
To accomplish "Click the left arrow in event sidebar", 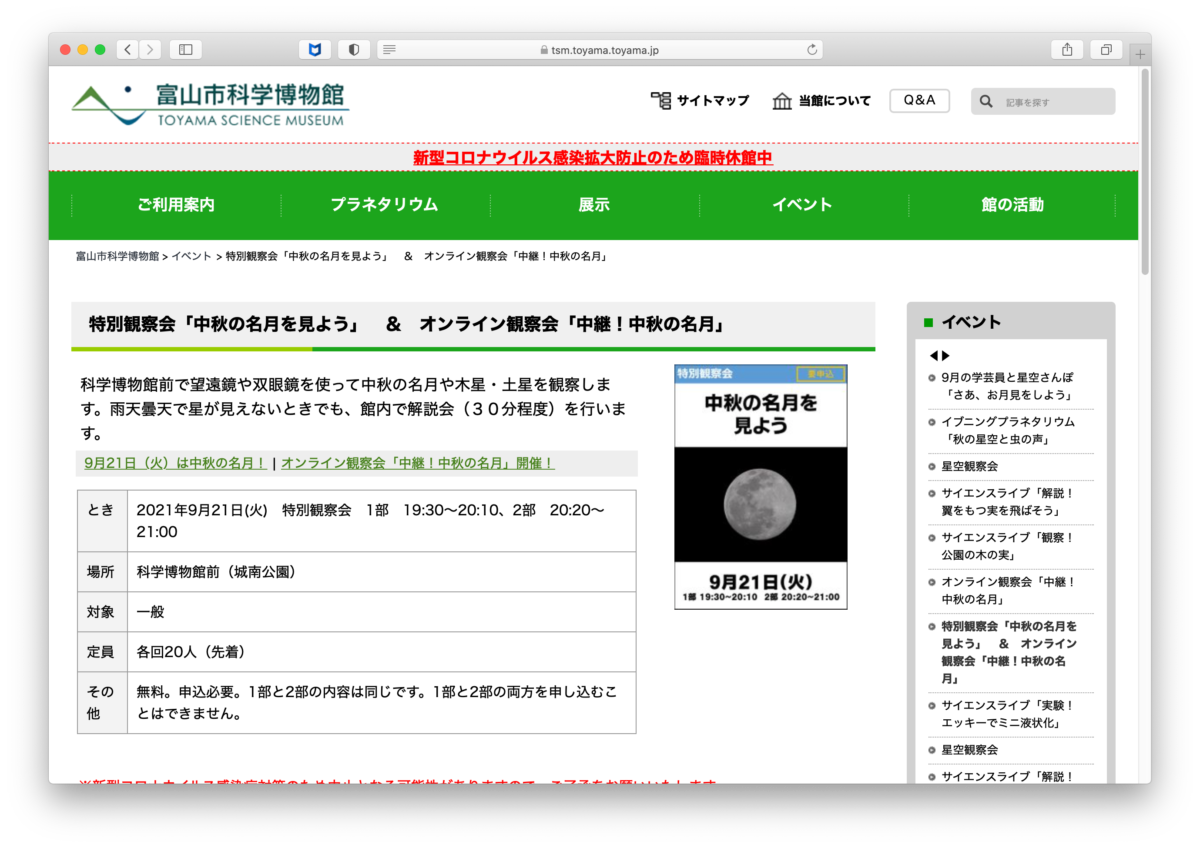I will tap(934, 355).
